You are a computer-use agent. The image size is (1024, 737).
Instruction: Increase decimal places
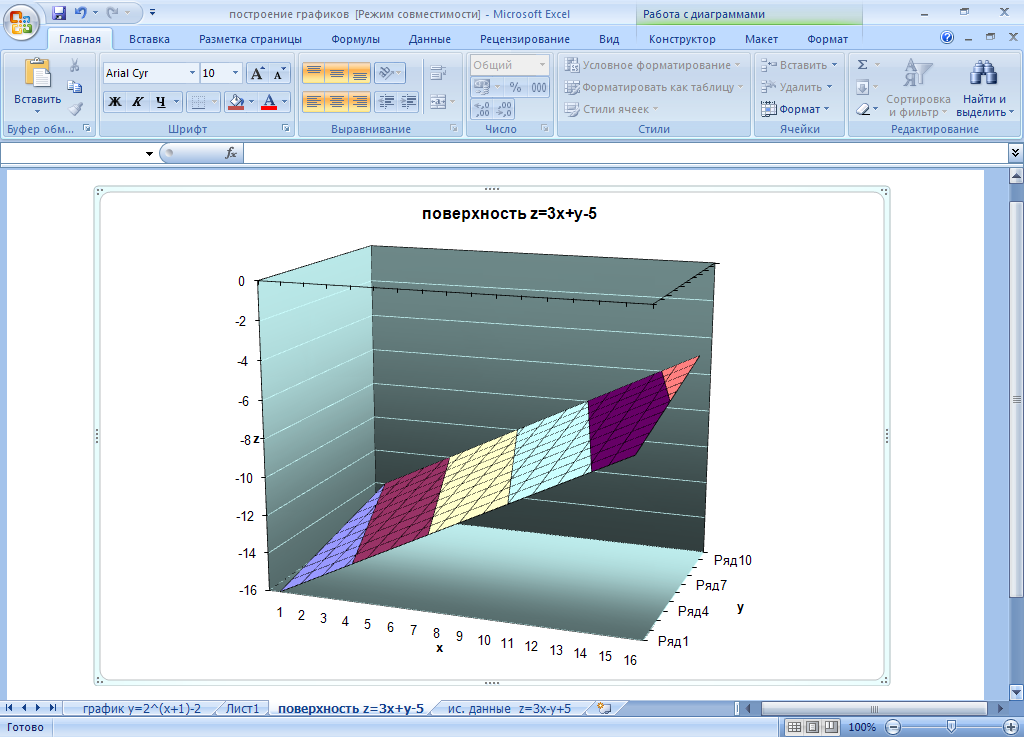(482, 109)
